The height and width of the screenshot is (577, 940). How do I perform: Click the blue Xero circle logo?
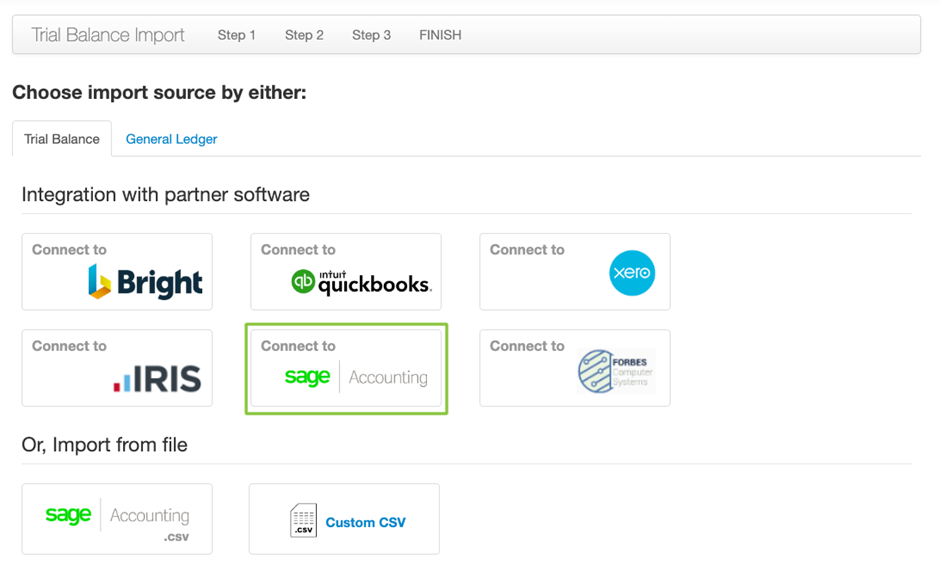(632, 273)
